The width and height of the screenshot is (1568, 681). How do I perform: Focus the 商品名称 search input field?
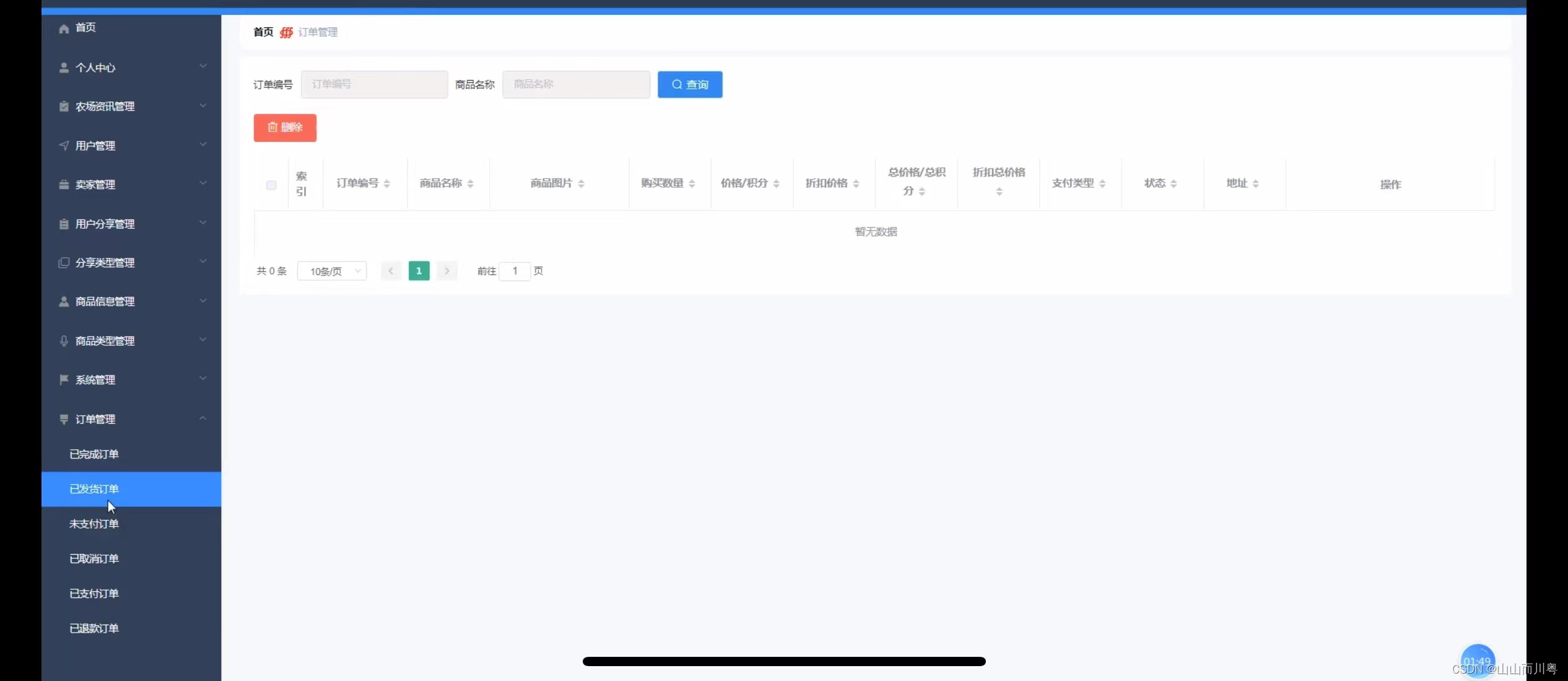tap(577, 84)
